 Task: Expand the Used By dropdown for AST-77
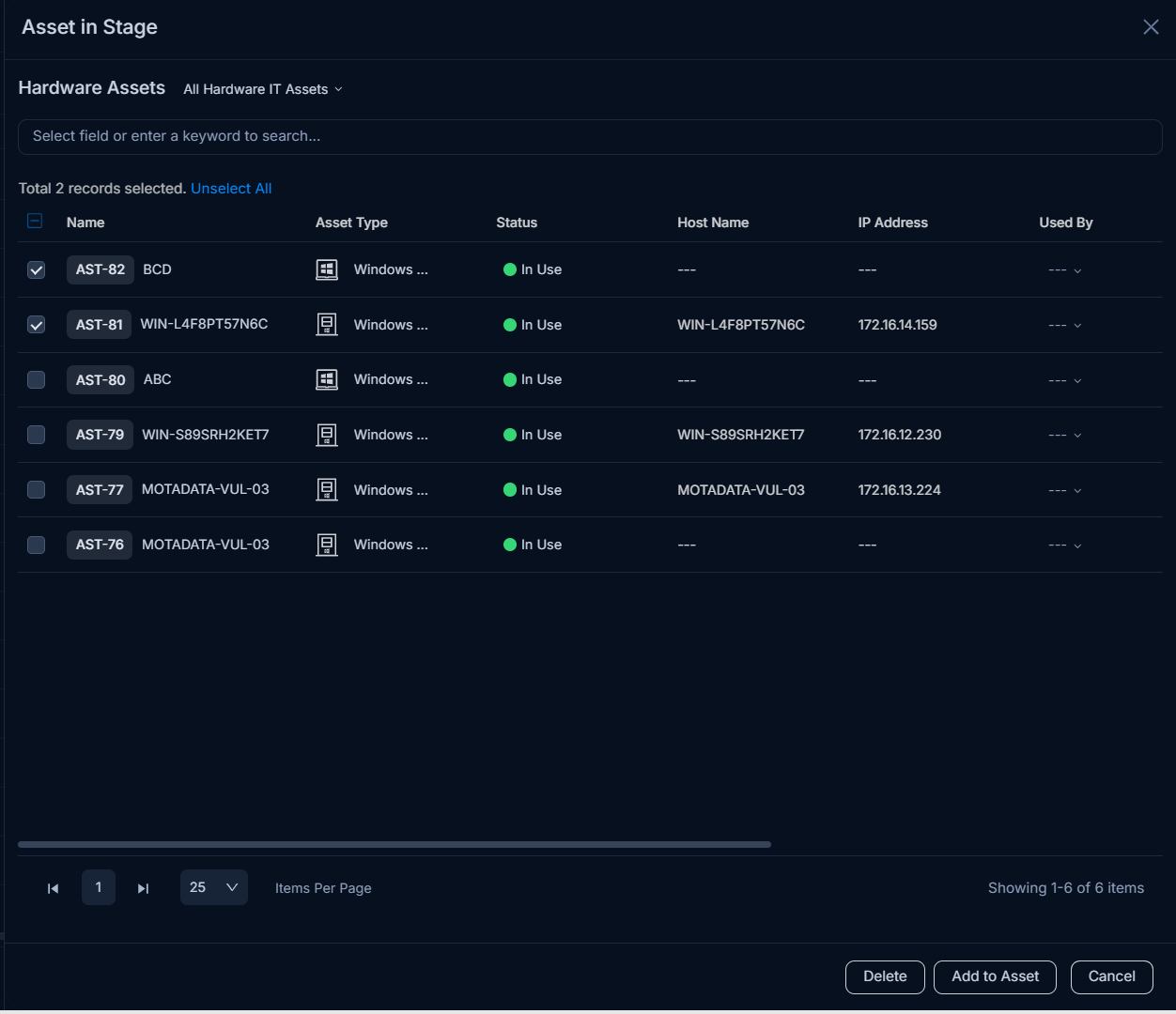(x=1065, y=490)
